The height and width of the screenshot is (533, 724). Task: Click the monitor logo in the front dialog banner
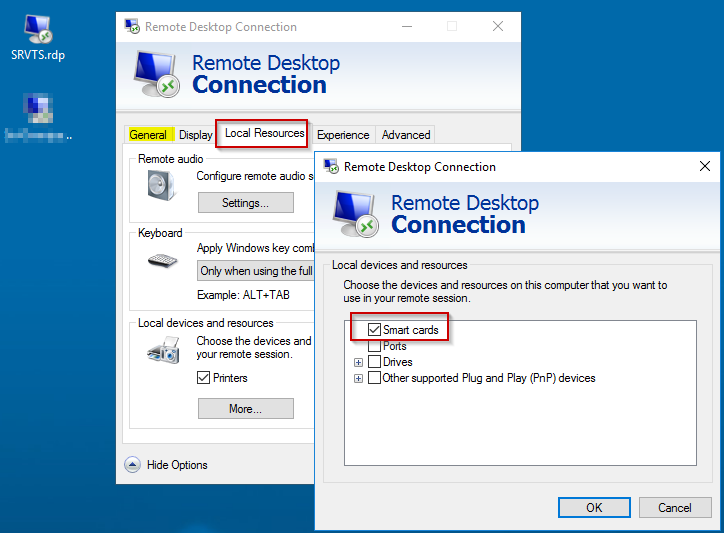tap(356, 214)
